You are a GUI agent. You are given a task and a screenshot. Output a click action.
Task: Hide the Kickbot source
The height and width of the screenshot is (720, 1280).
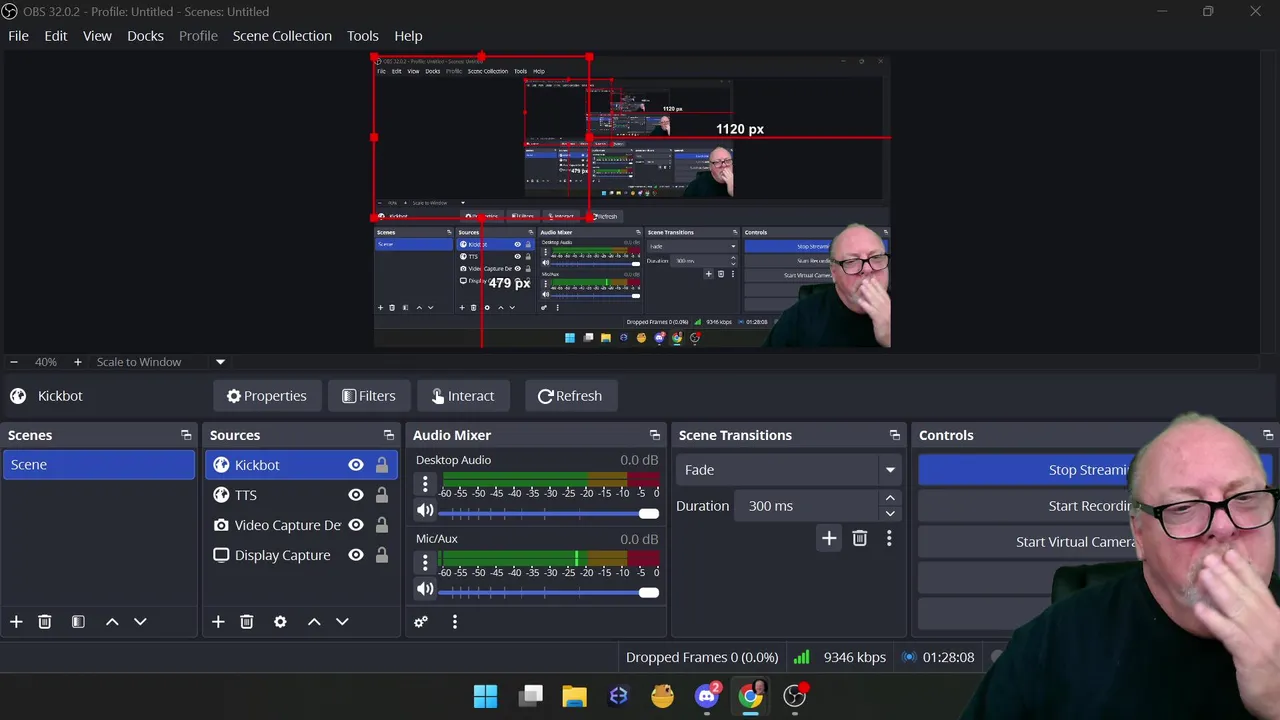(356, 465)
